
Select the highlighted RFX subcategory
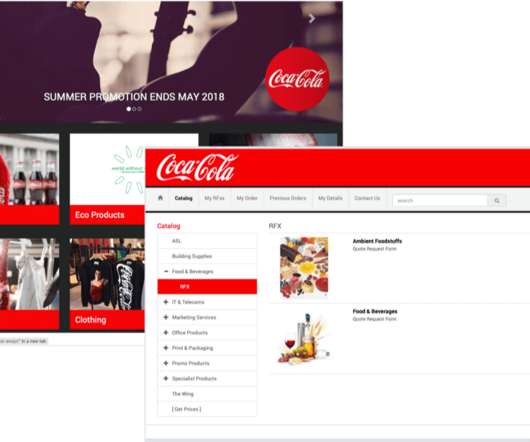[207, 287]
